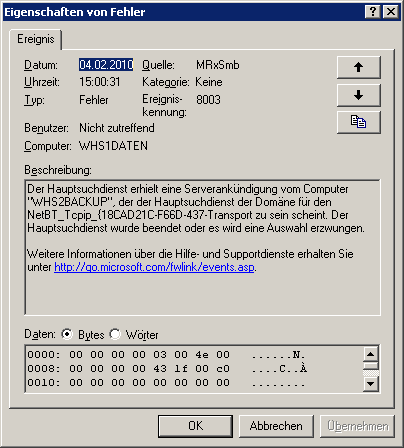
Task: Copy event details to clipboard
Action: [359, 122]
